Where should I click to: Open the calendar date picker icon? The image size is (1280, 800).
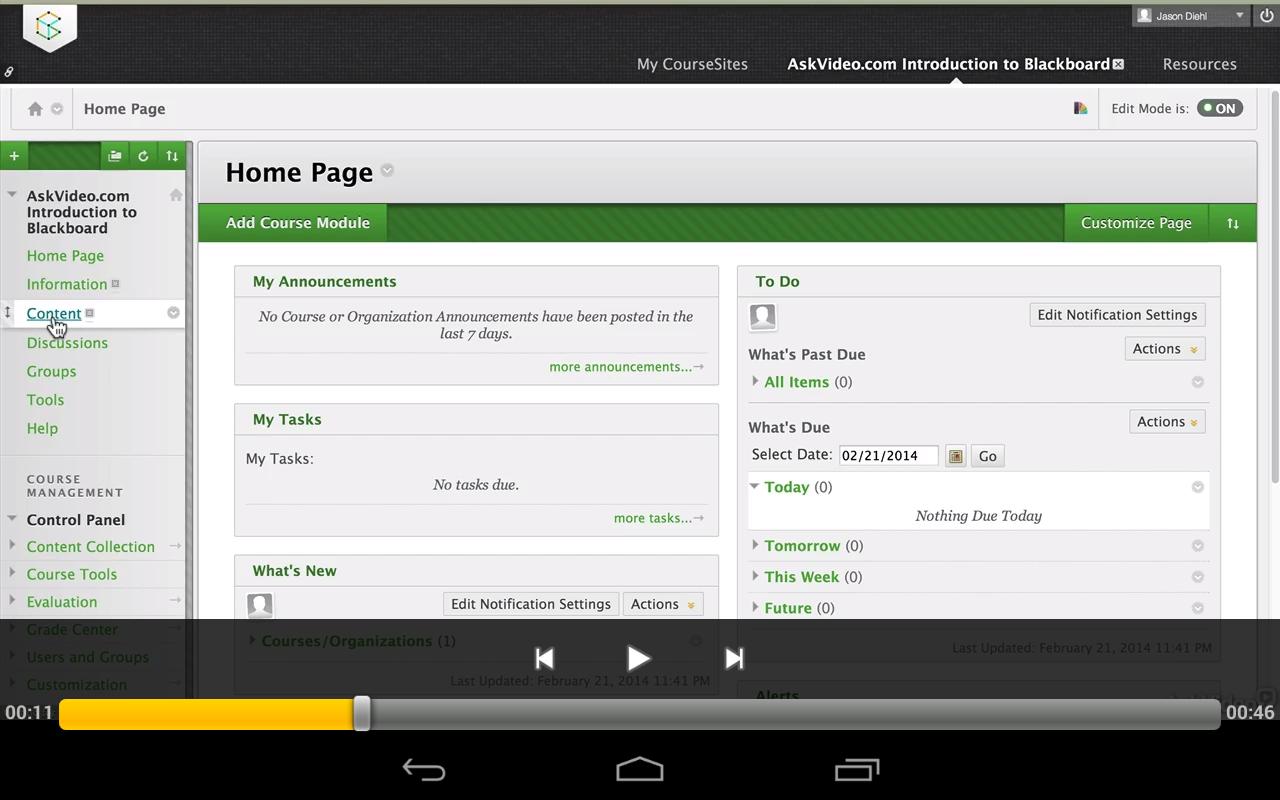tap(955, 456)
